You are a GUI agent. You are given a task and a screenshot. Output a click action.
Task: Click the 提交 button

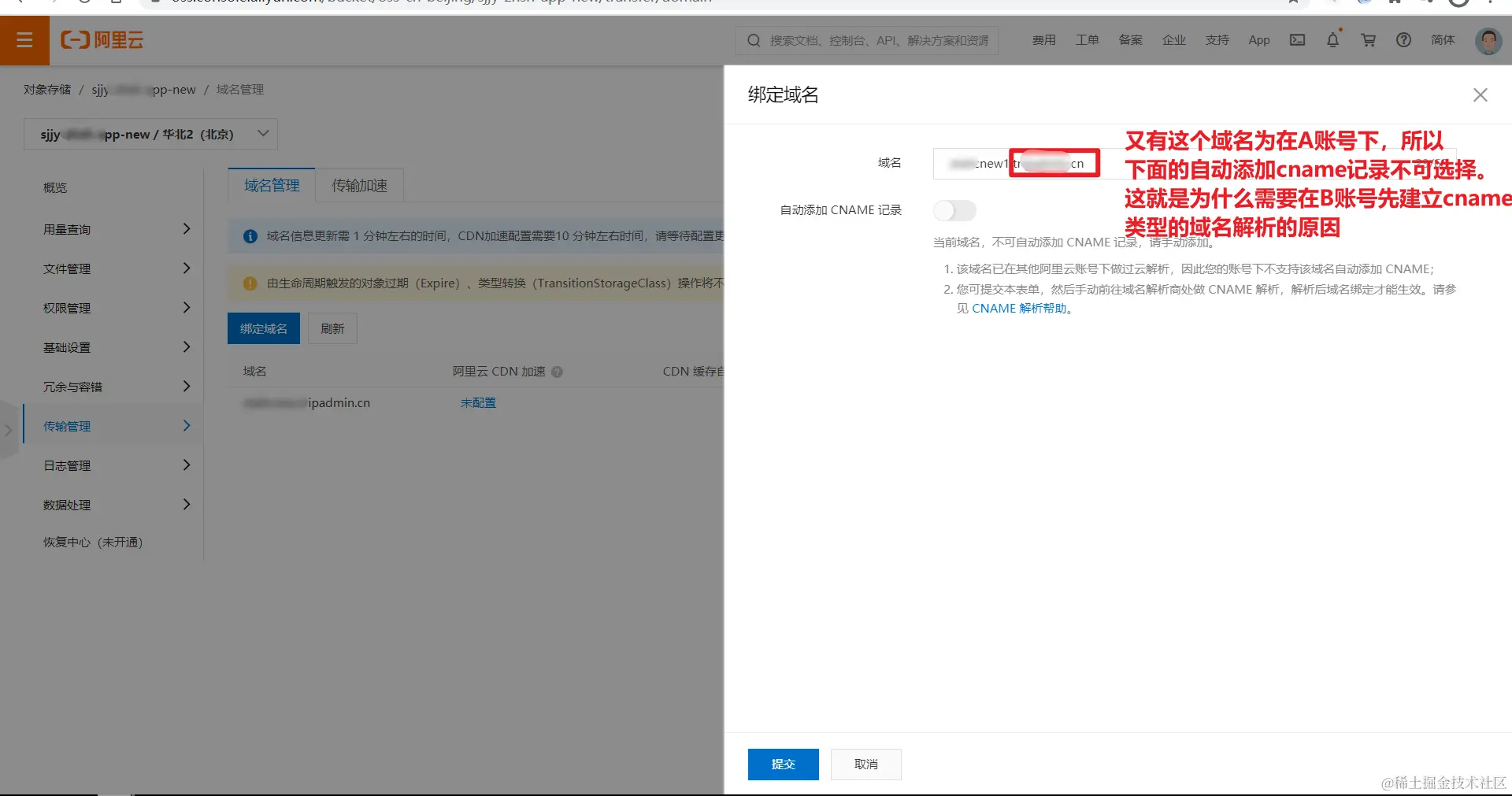tap(783, 765)
